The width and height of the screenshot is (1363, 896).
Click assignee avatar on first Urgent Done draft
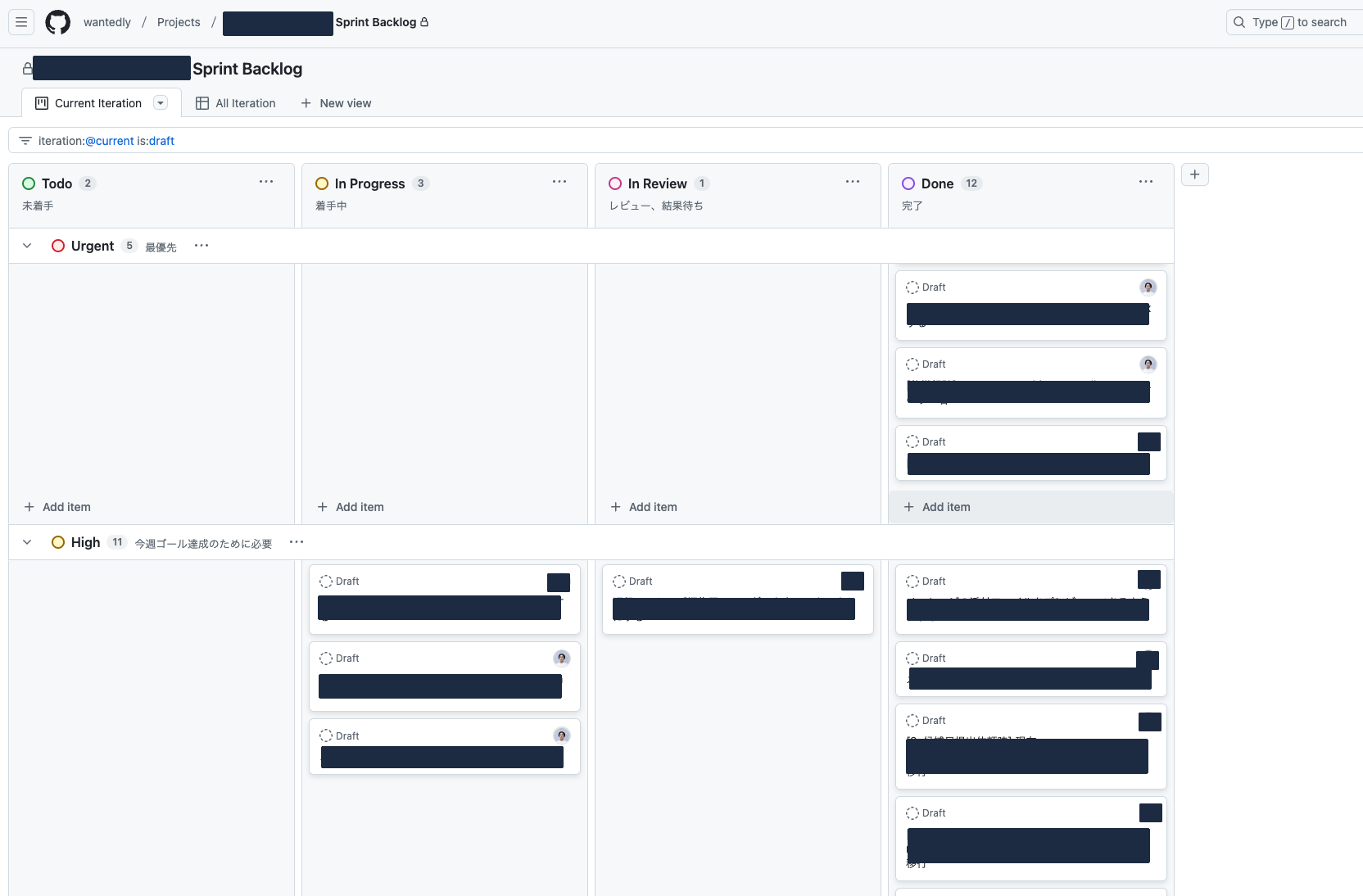1148,287
